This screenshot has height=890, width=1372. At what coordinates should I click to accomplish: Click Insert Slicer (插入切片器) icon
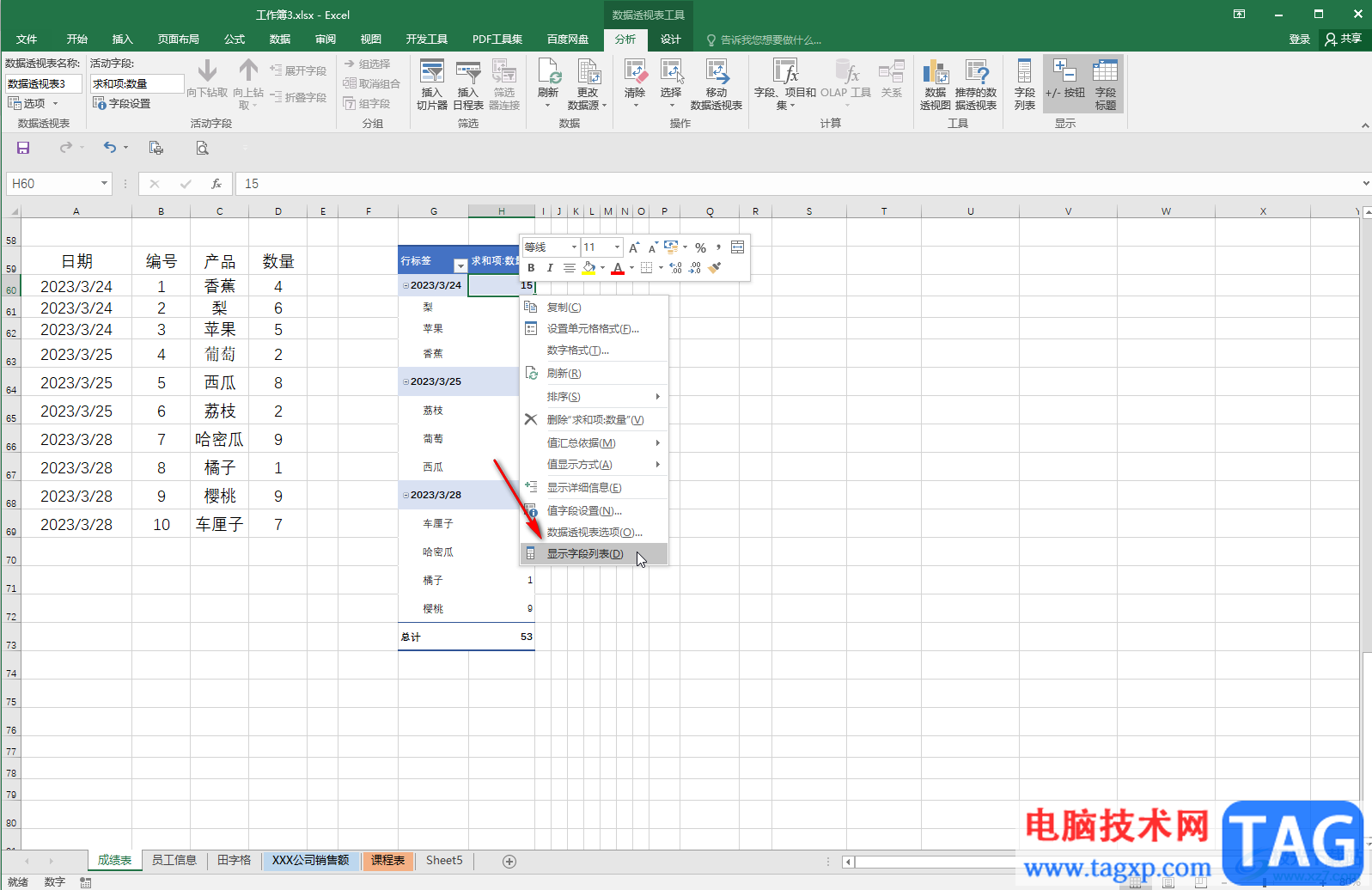point(432,84)
